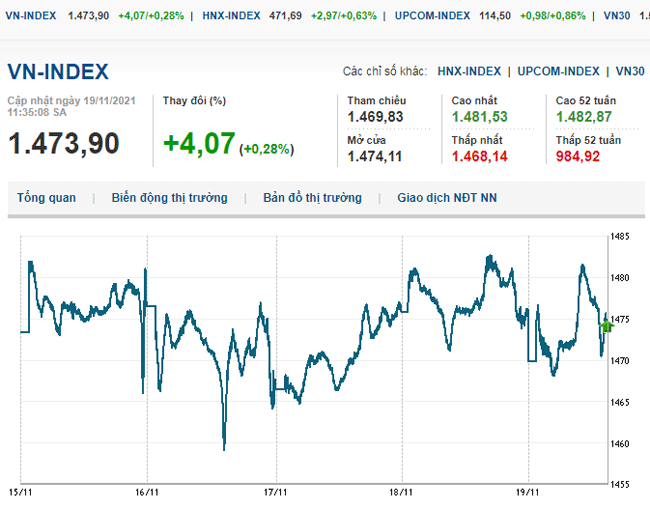Open VN30 link in other indices list

pos(630,71)
